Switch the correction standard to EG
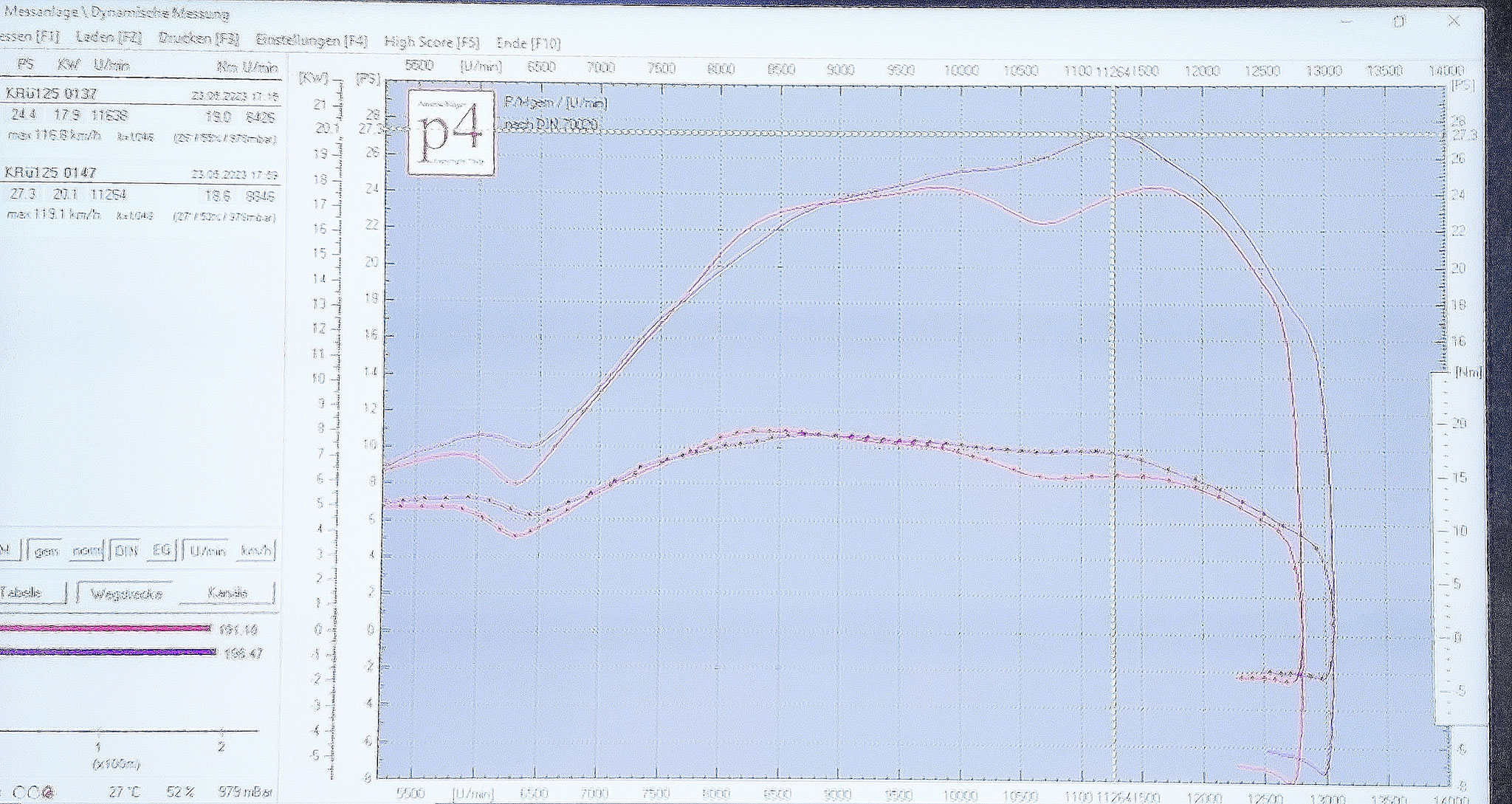This screenshot has width=1512, height=804. (161, 551)
